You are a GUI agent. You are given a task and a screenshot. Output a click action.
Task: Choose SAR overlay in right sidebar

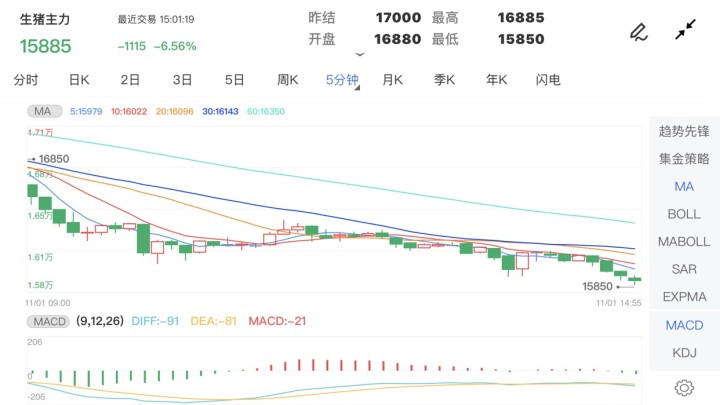coord(684,269)
